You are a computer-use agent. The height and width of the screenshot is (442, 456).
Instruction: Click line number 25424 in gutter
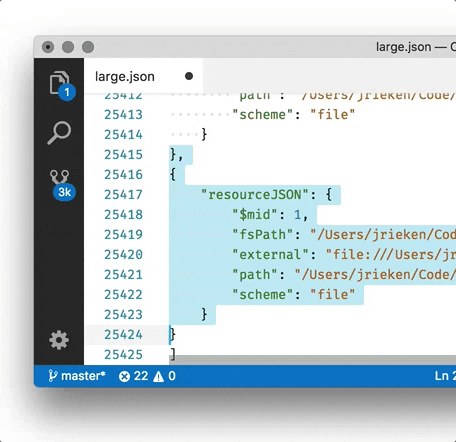[x=123, y=334]
